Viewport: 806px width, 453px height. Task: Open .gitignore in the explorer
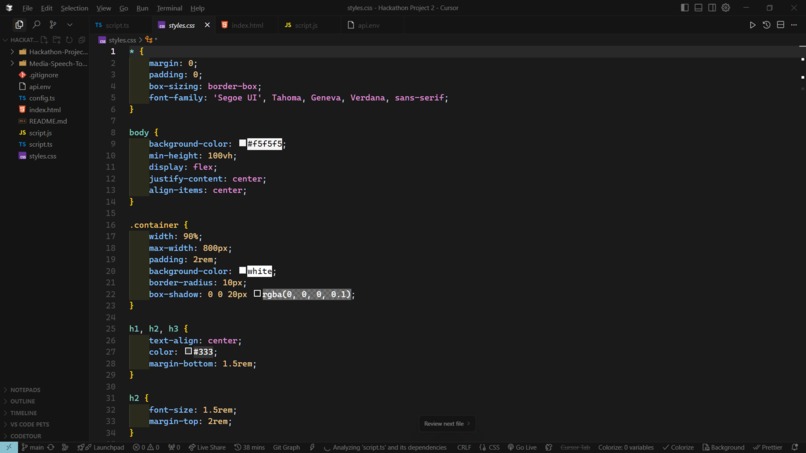point(44,75)
